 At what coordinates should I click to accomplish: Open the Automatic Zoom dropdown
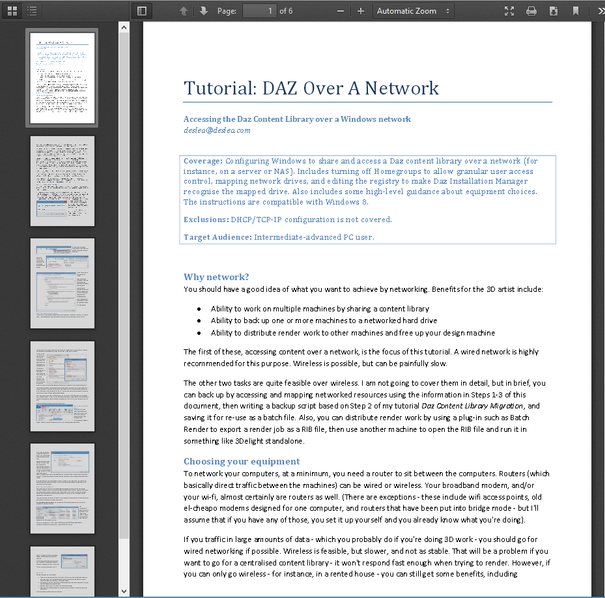(413, 11)
